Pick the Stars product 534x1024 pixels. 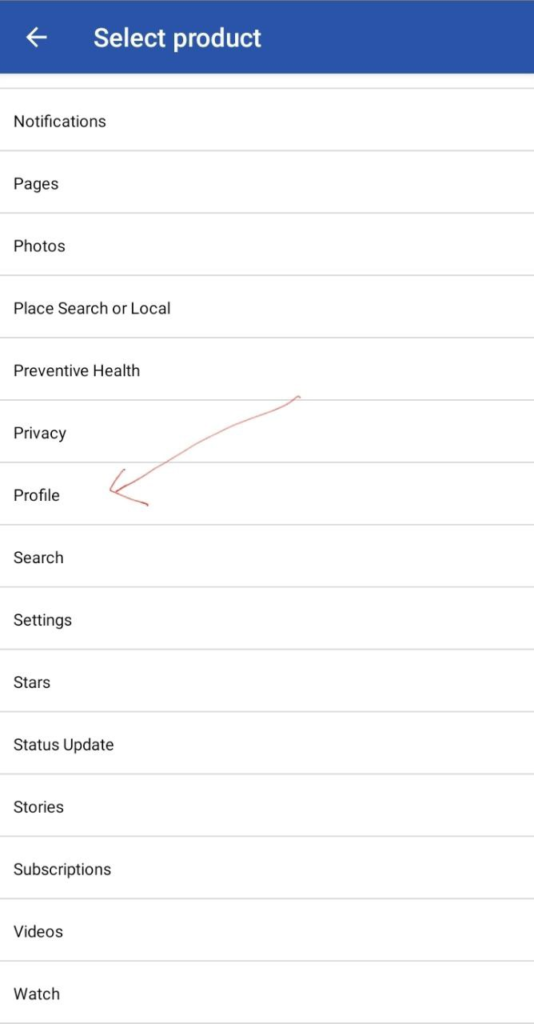(267, 682)
